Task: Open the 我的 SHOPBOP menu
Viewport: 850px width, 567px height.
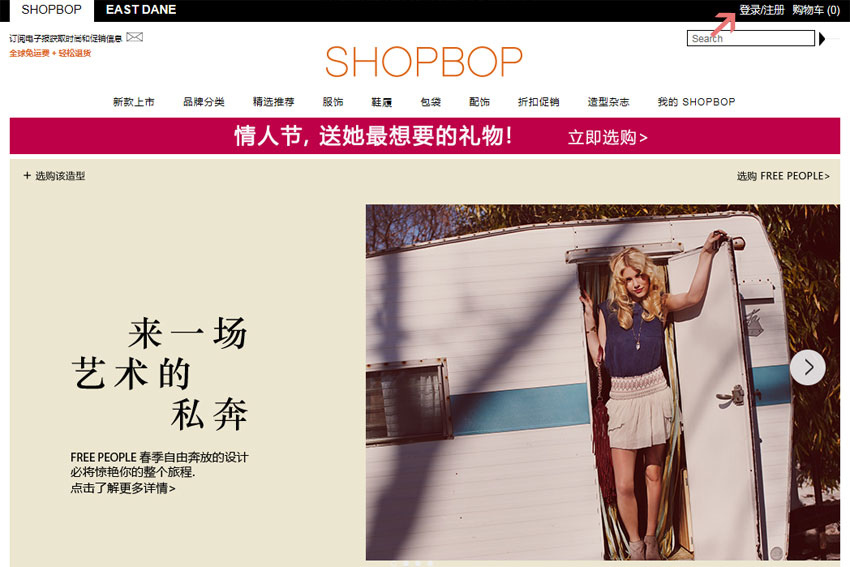Action: tap(696, 102)
